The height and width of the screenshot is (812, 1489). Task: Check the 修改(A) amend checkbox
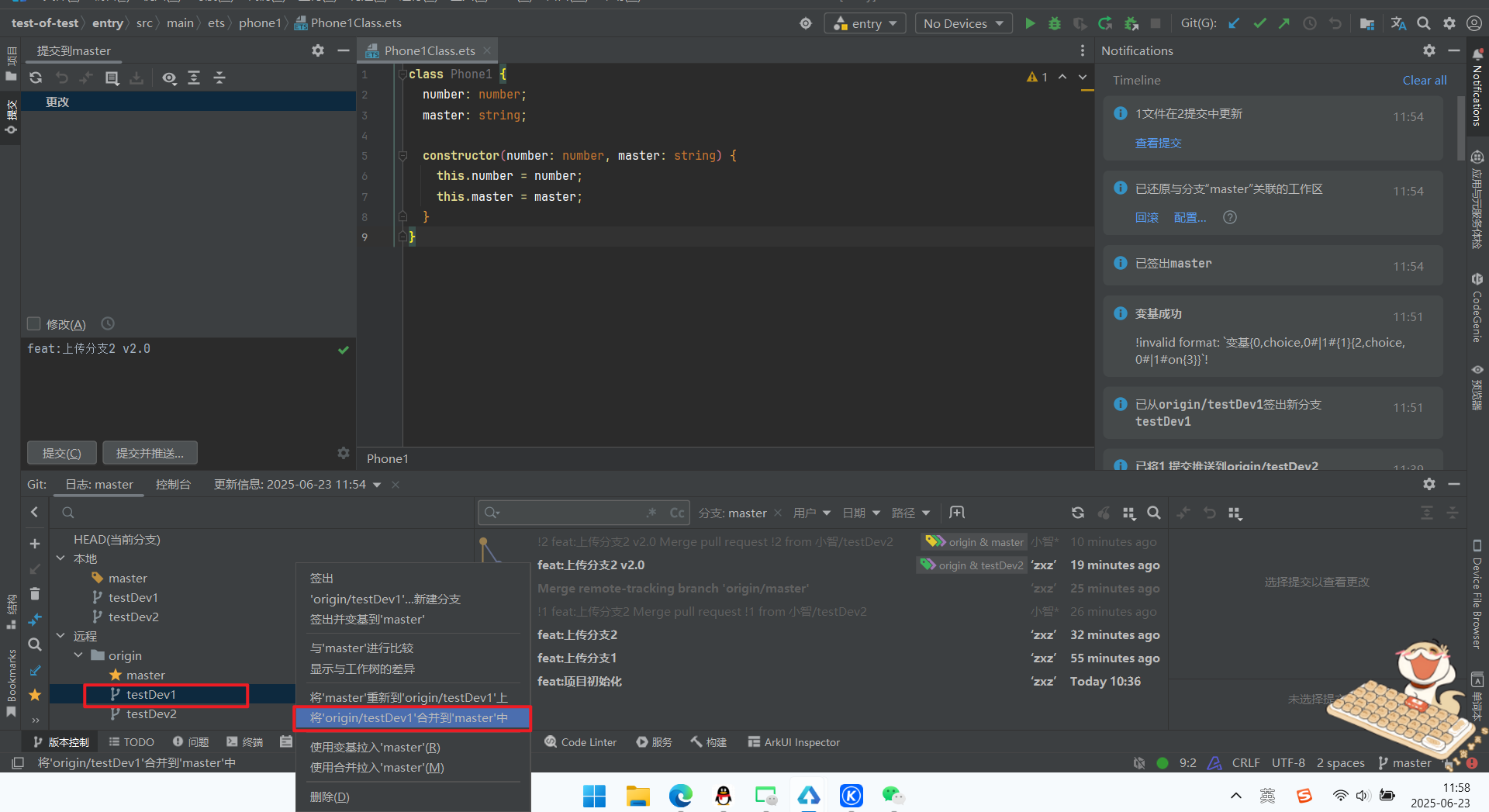33,323
